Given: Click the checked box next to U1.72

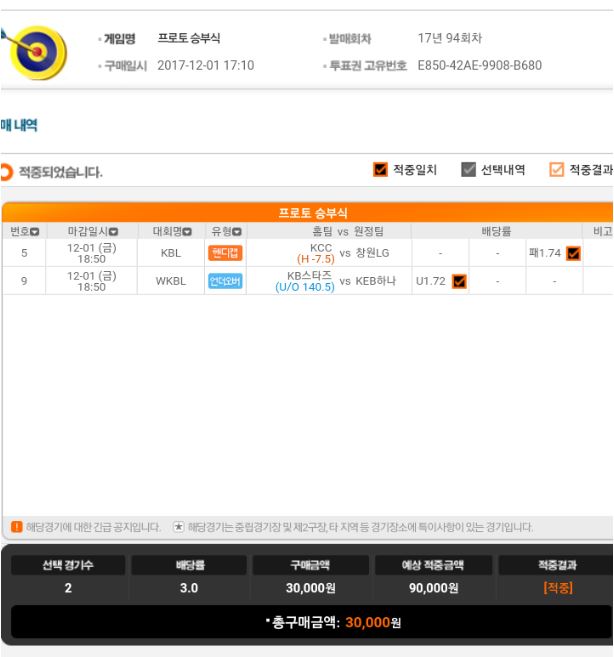Looking at the screenshot, I should (459, 281).
